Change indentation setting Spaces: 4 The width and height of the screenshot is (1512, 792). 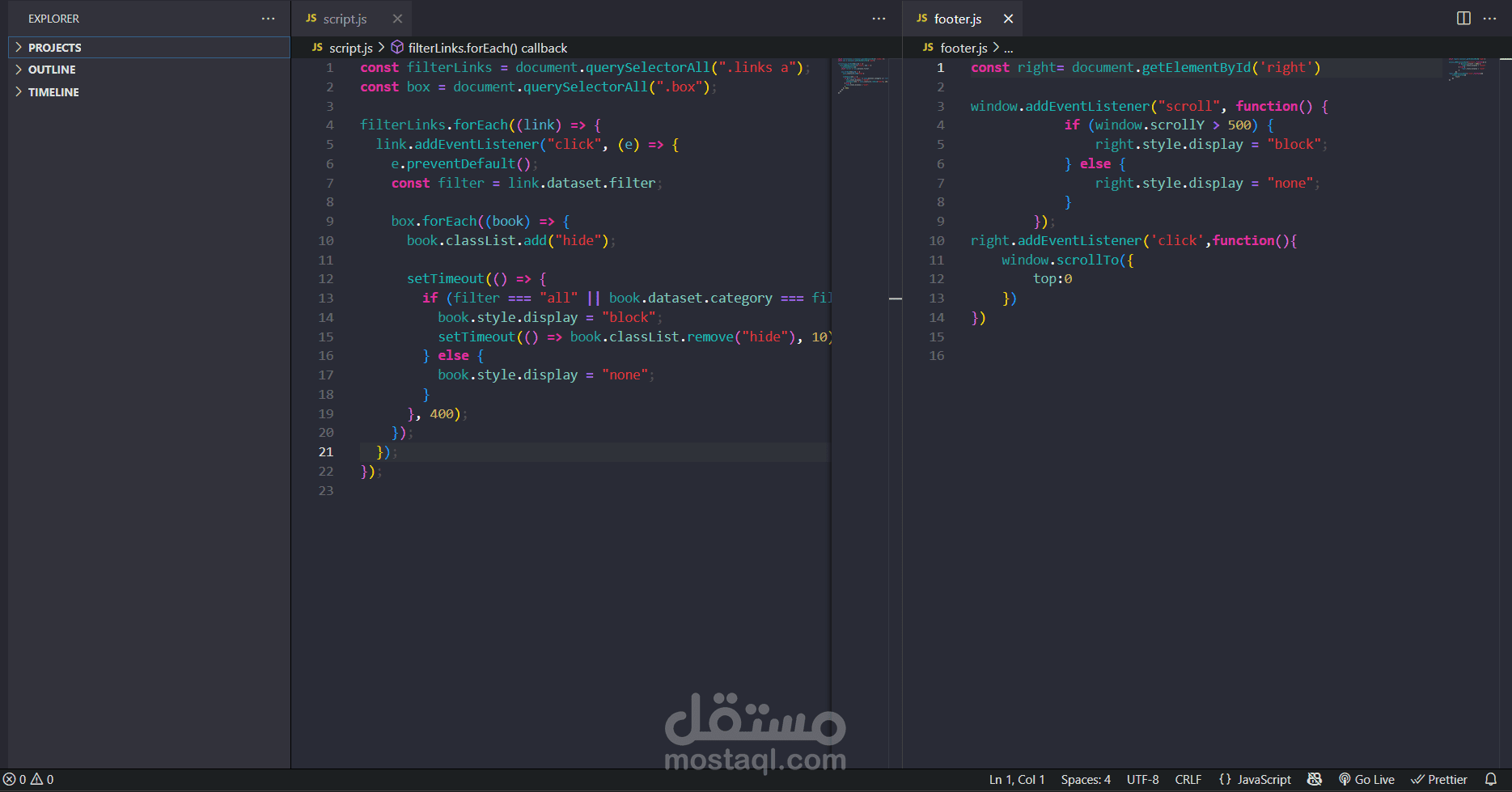pyautogui.click(x=1085, y=779)
